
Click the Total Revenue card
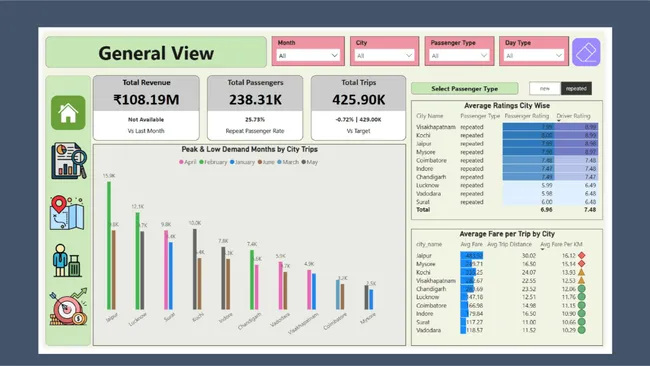(x=146, y=108)
